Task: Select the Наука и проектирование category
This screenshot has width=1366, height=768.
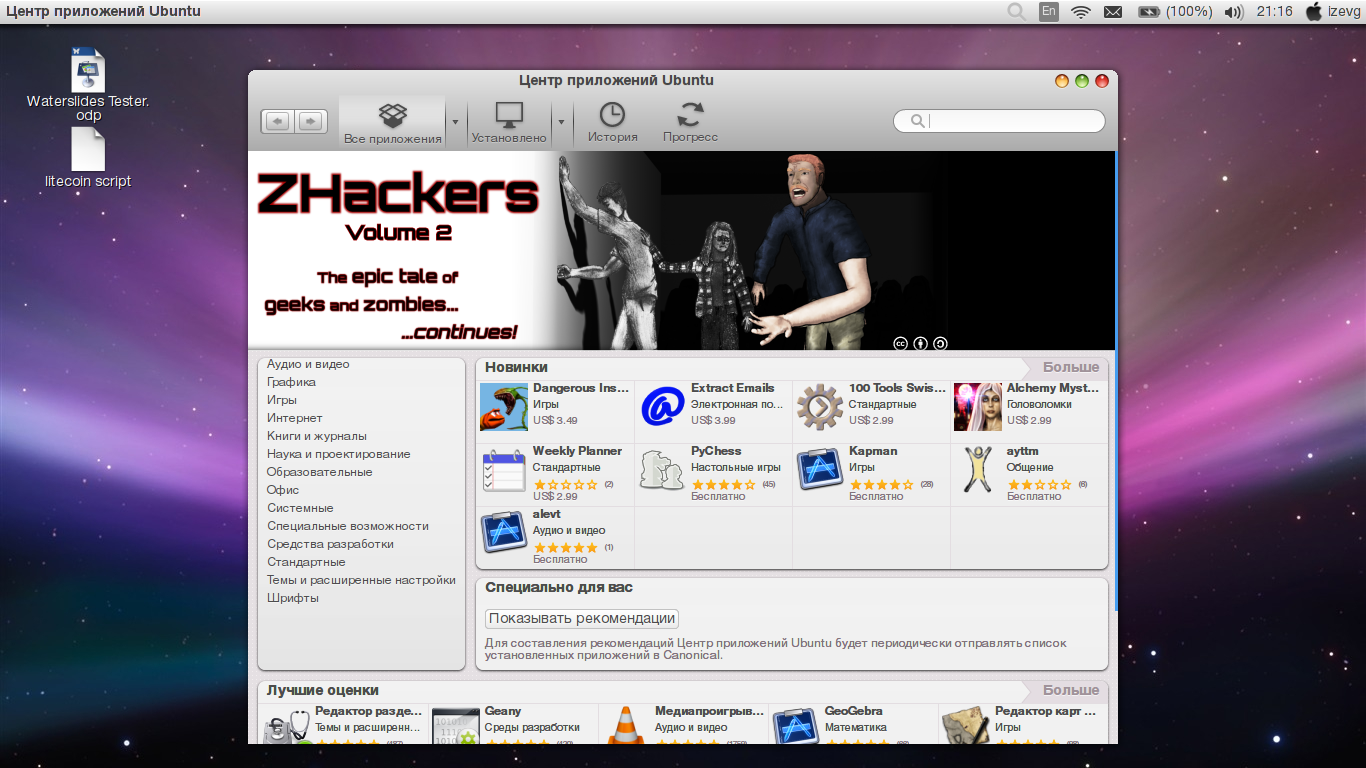Action: 339,454
